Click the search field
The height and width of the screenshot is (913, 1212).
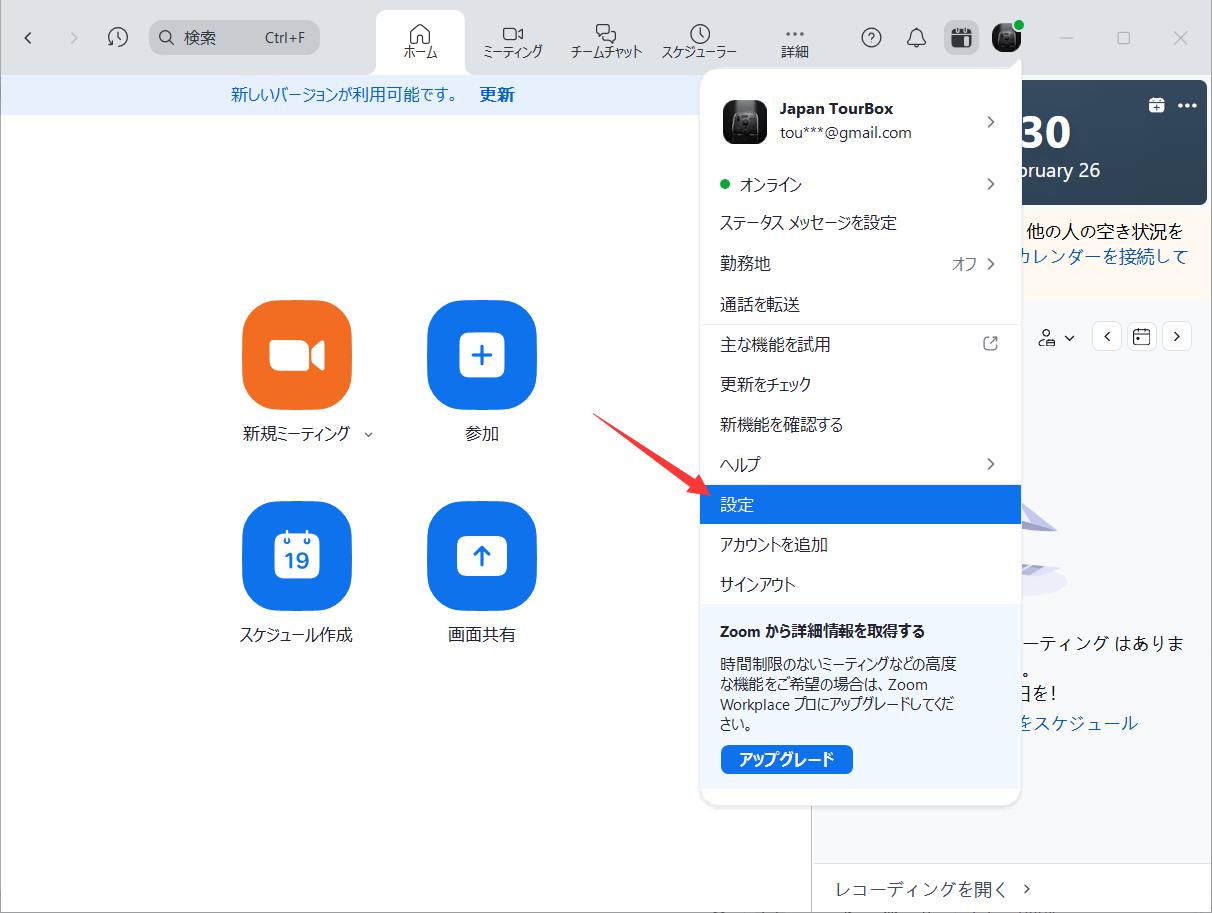coord(234,38)
